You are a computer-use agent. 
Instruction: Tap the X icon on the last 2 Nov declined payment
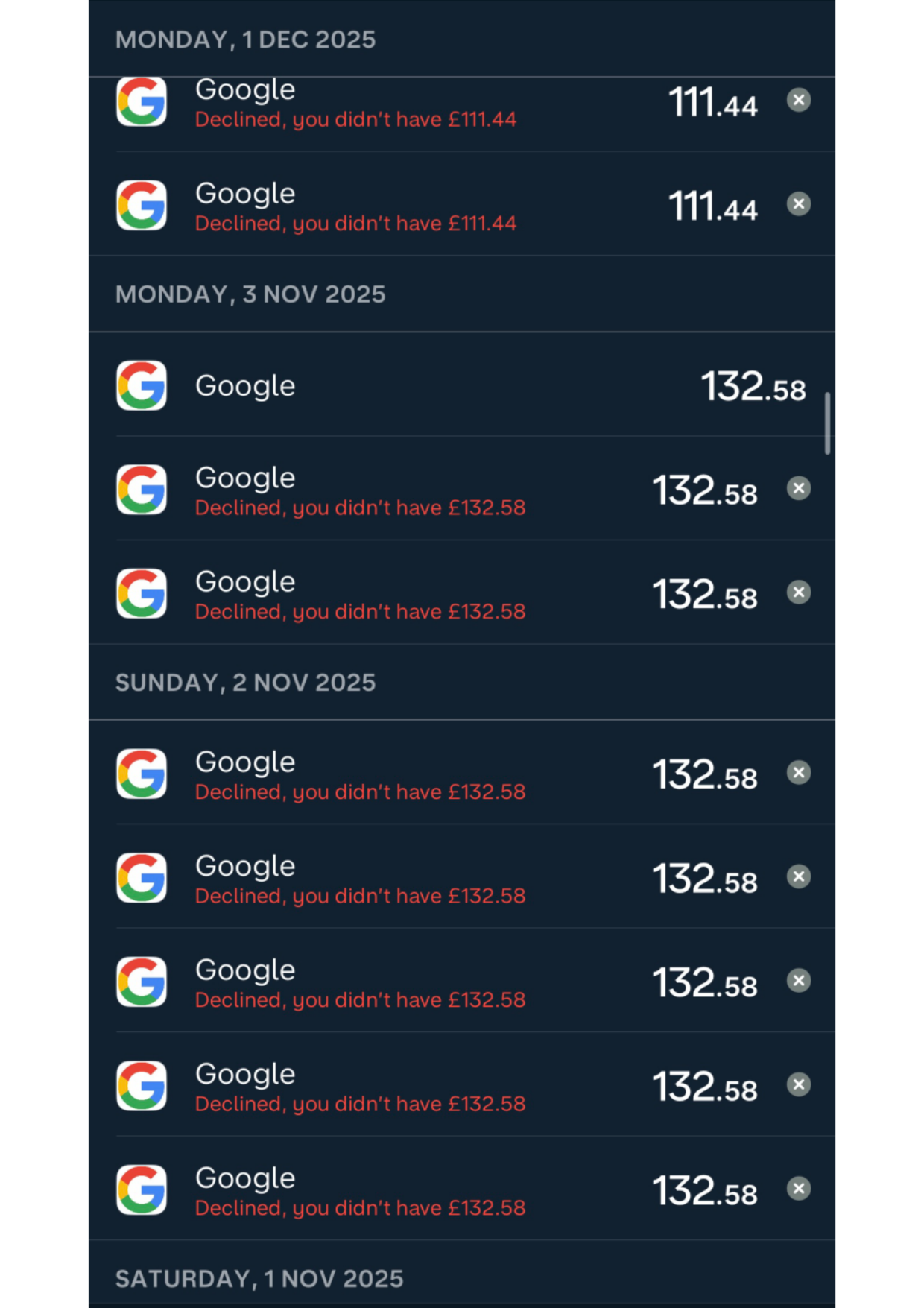(799, 1189)
